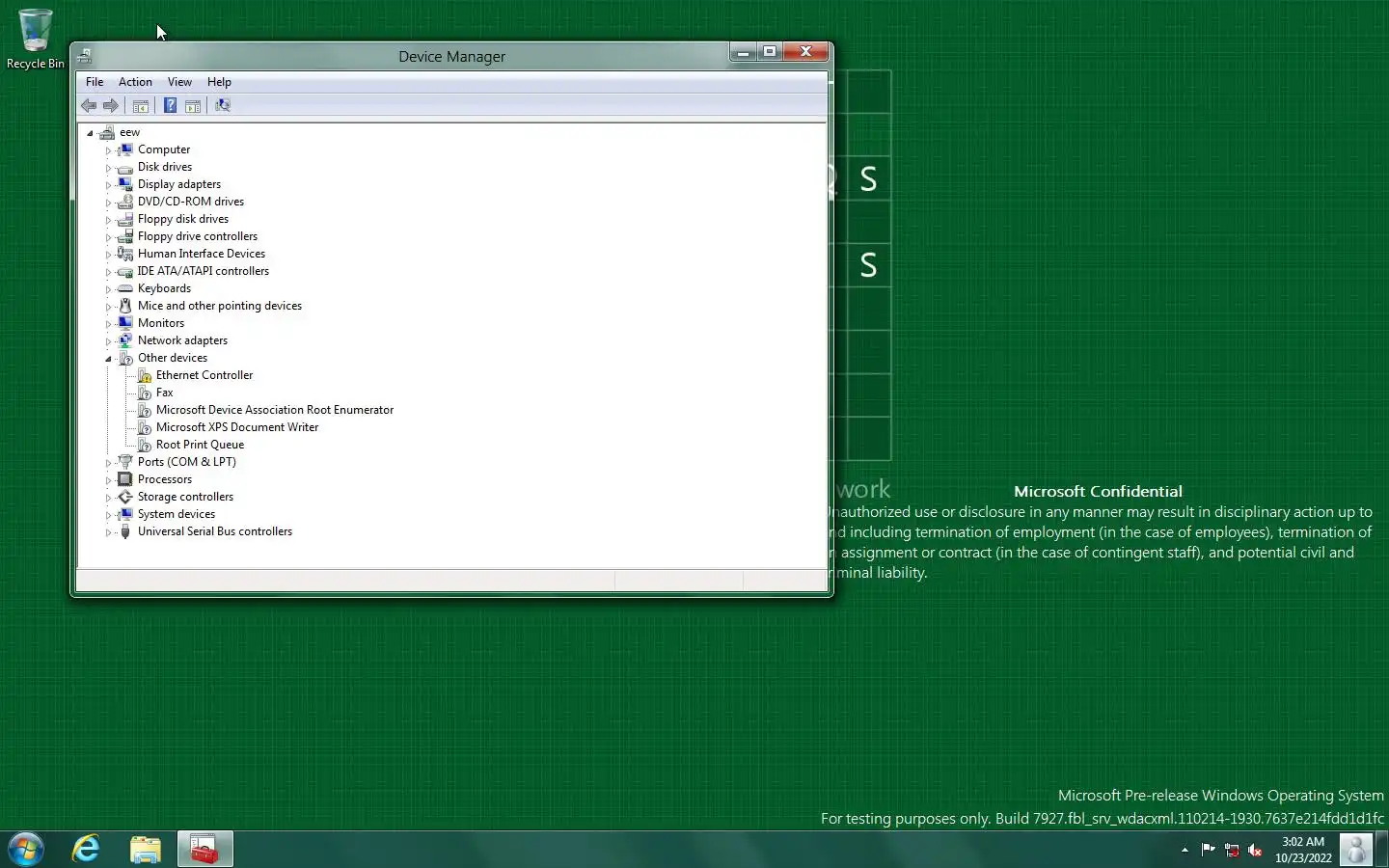This screenshot has width=1389, height=868.
Task: Select Floppy disk drives label
Action: coord(183,219)
